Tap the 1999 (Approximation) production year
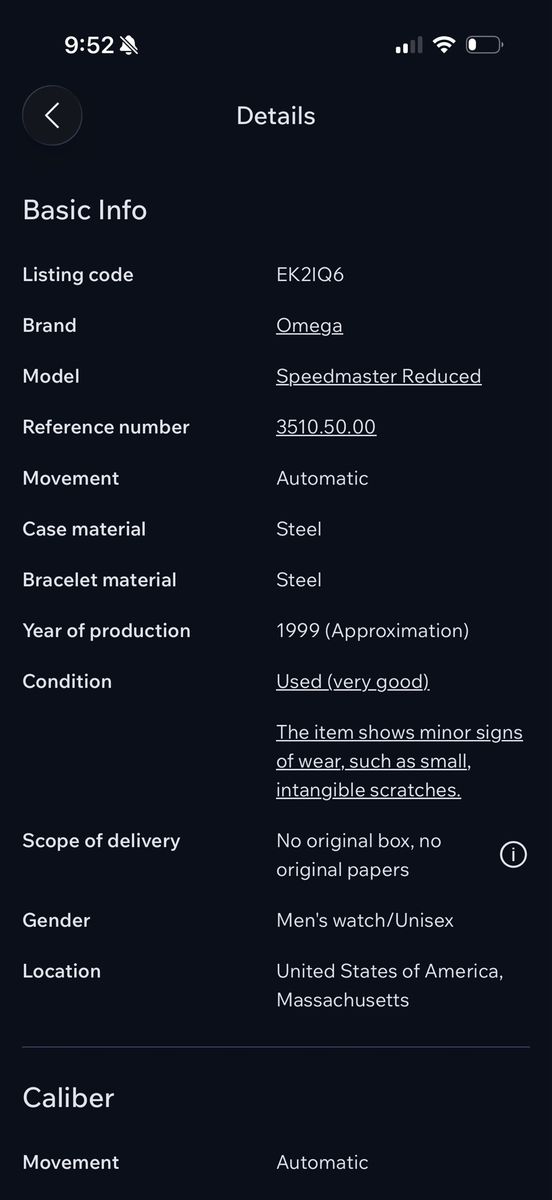The height and width of the screenshot is (1200, 552). coord(372,631)
